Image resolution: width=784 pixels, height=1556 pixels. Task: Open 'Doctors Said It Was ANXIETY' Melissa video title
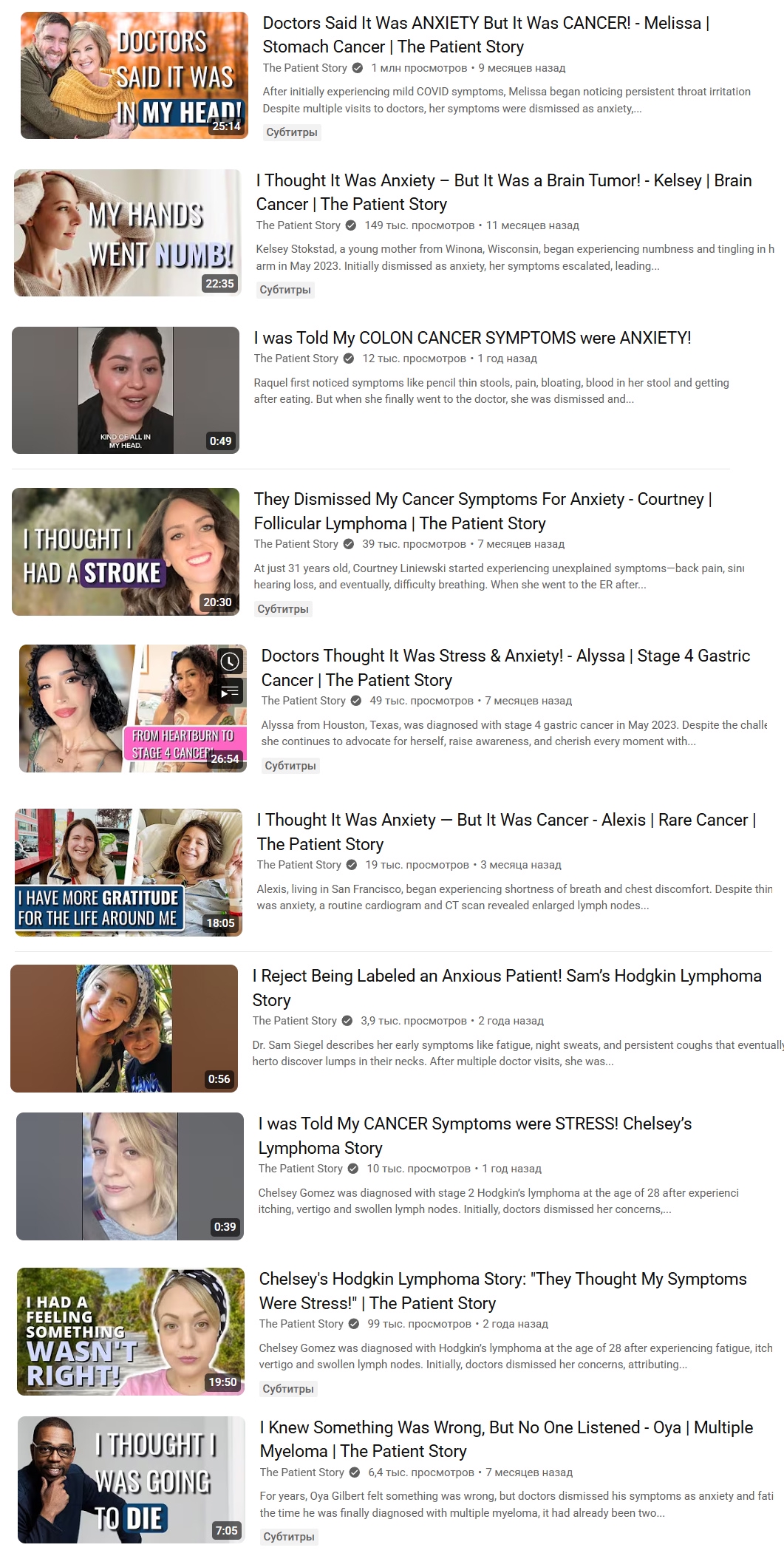coord(485,35)
